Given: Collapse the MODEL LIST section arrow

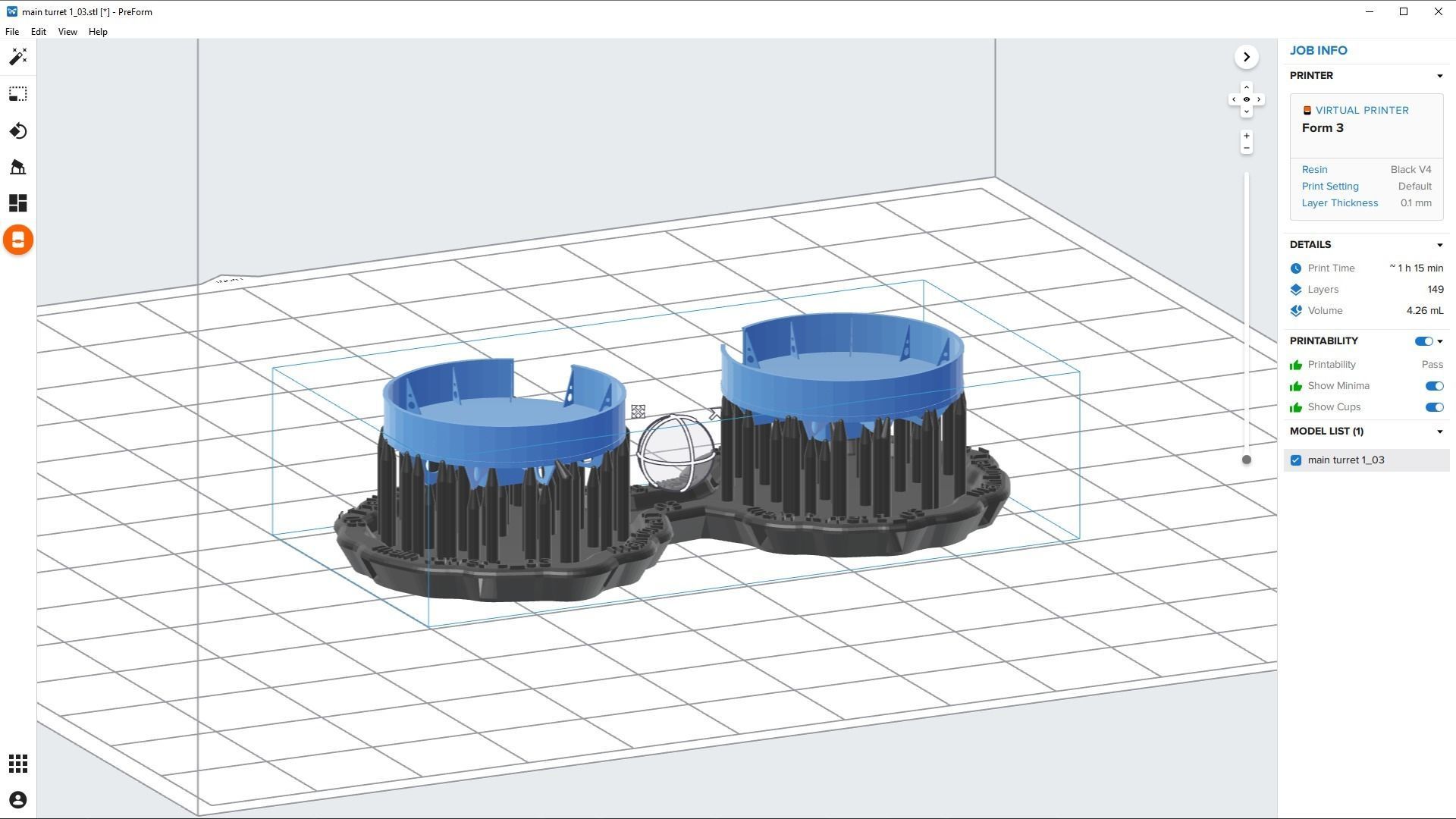Looking at the screenshot, I should [1439, 431].
